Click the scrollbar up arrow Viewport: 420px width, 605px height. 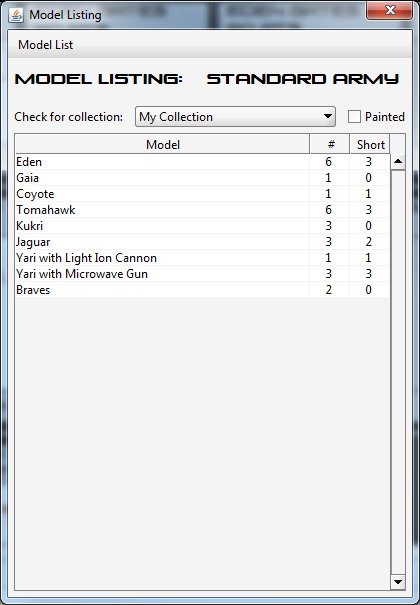[x=398, y=162]
